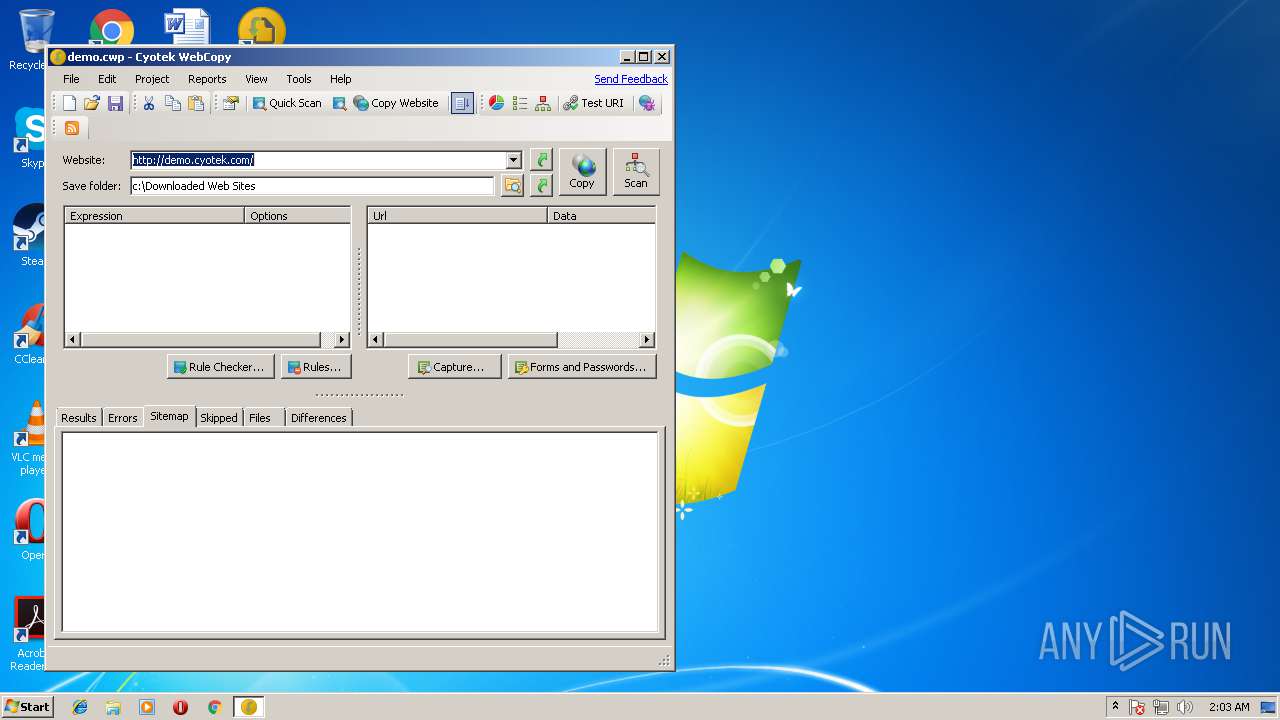Click Copy Website in the toolbar
This screenshot has width=1280, height=720.
click(x=396, y=103)
